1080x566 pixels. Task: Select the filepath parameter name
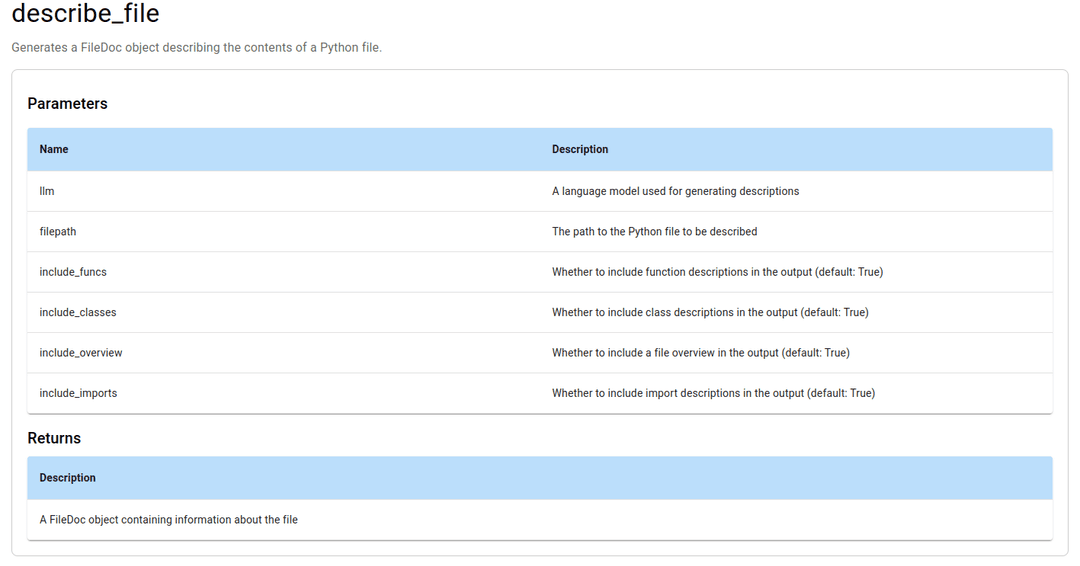58,231
